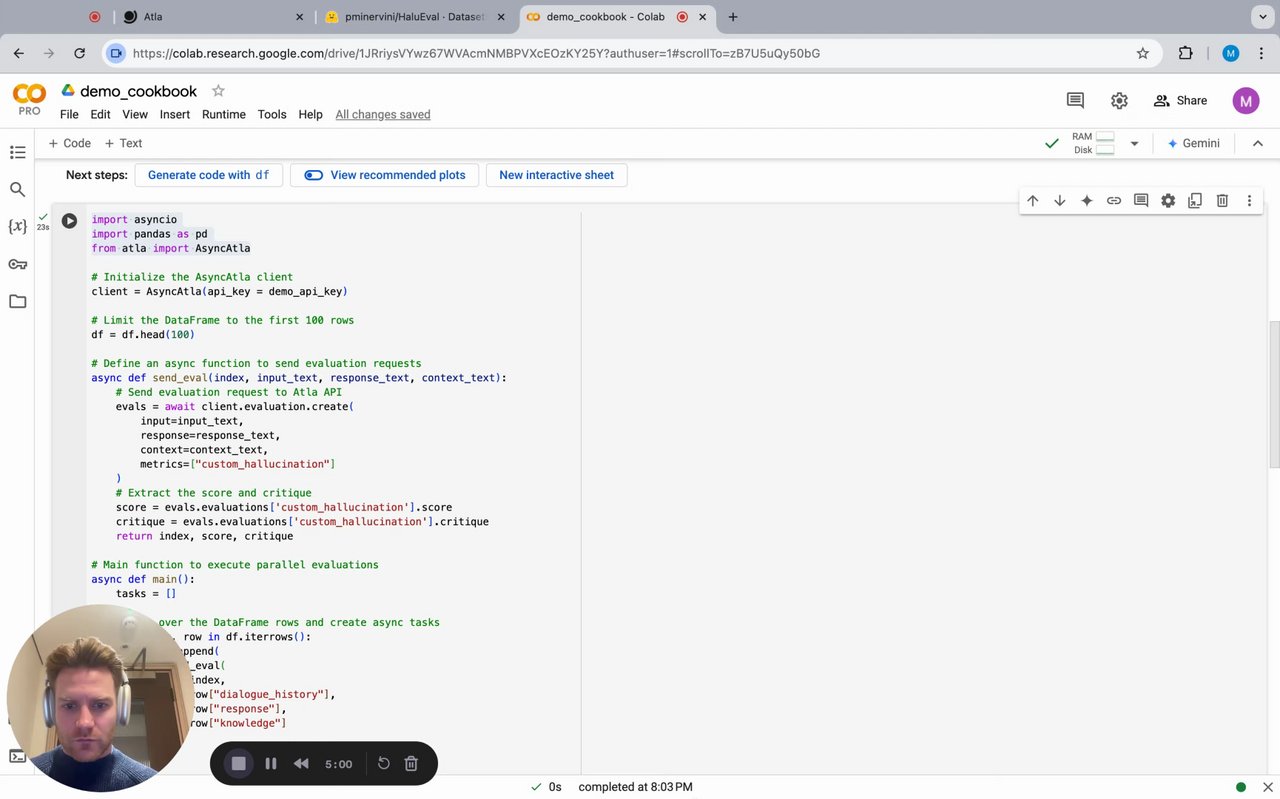Open the Colab account M avatar
Viewport: 1280px width, 799px height.
click(1245, 100)
